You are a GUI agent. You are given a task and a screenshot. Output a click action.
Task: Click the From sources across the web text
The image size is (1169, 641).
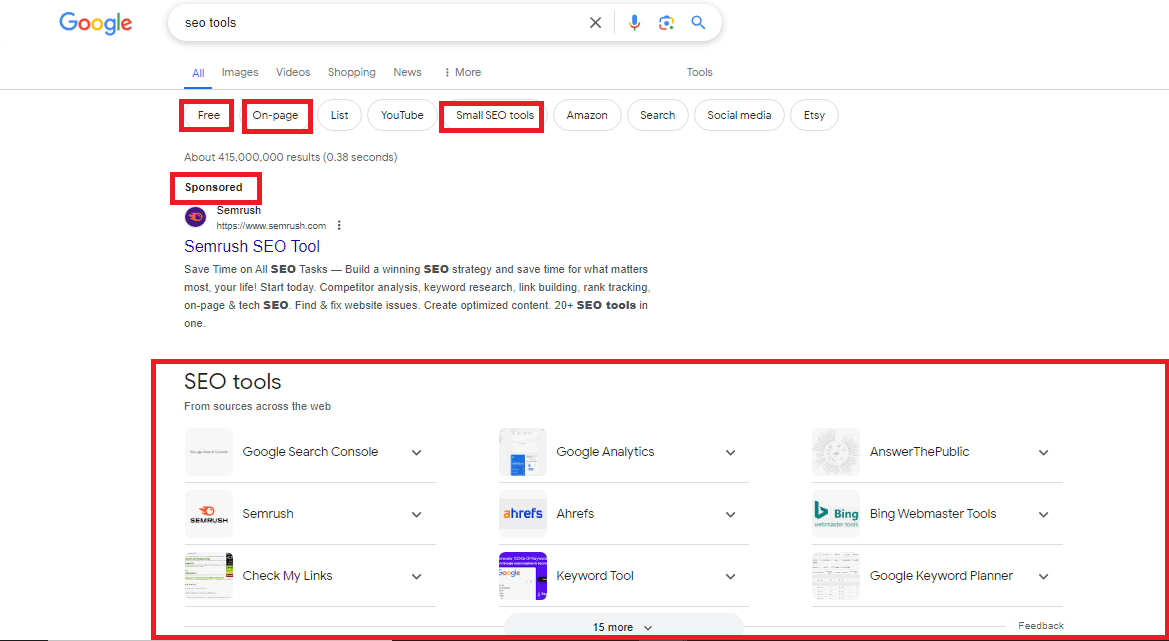[x=257, y=406]
